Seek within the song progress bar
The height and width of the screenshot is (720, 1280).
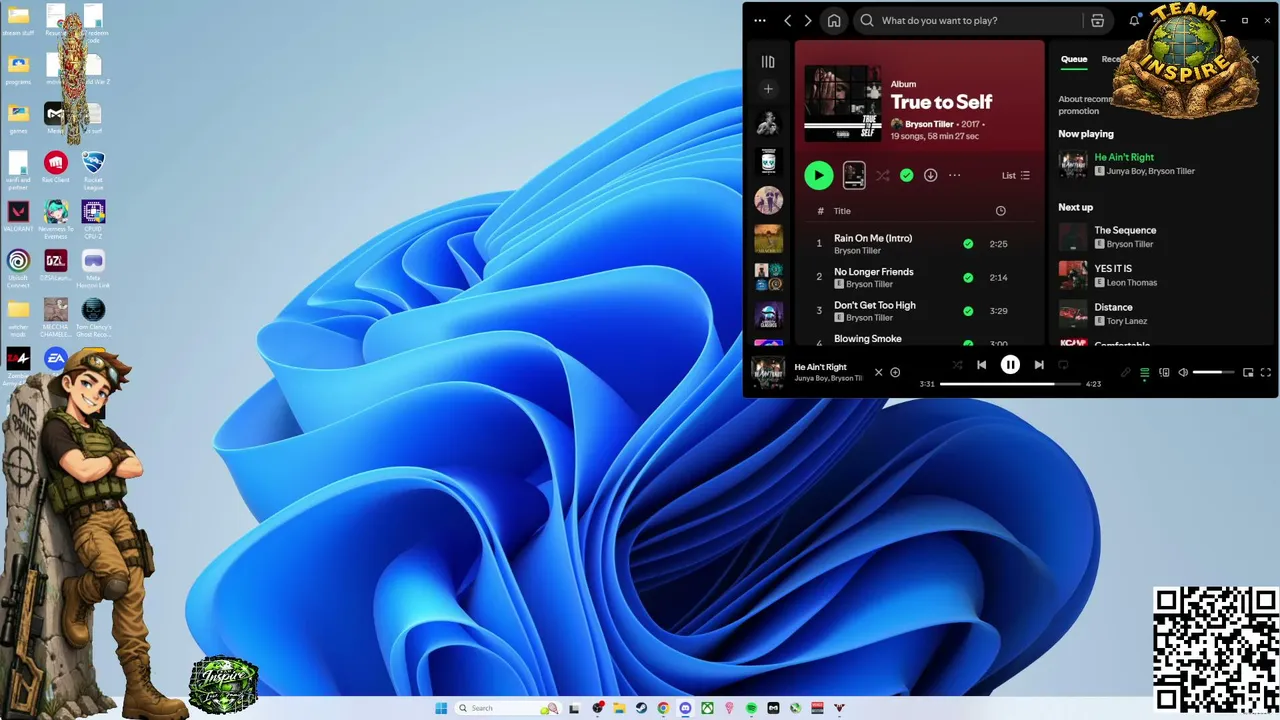(x=1010, y=384)
